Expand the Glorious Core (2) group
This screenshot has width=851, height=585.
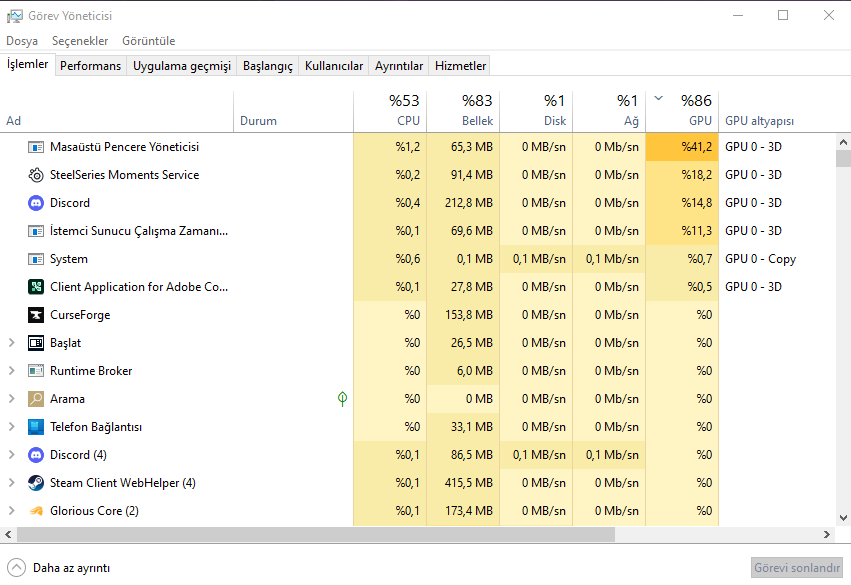coord(11,511)
